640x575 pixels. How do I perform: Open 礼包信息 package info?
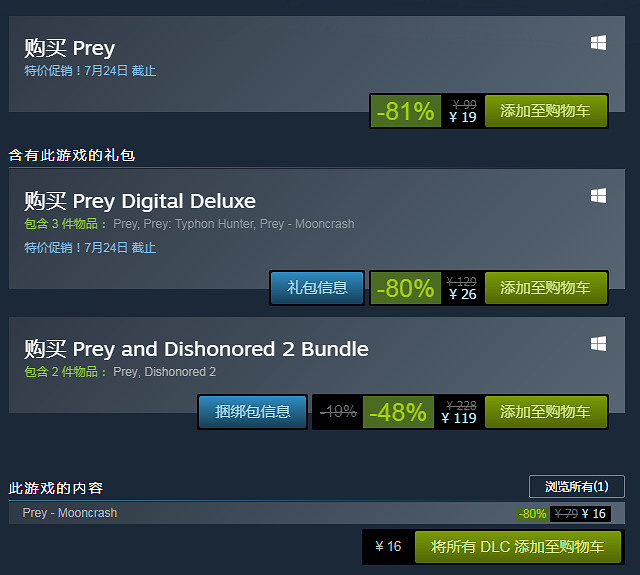tap(317, 288)
